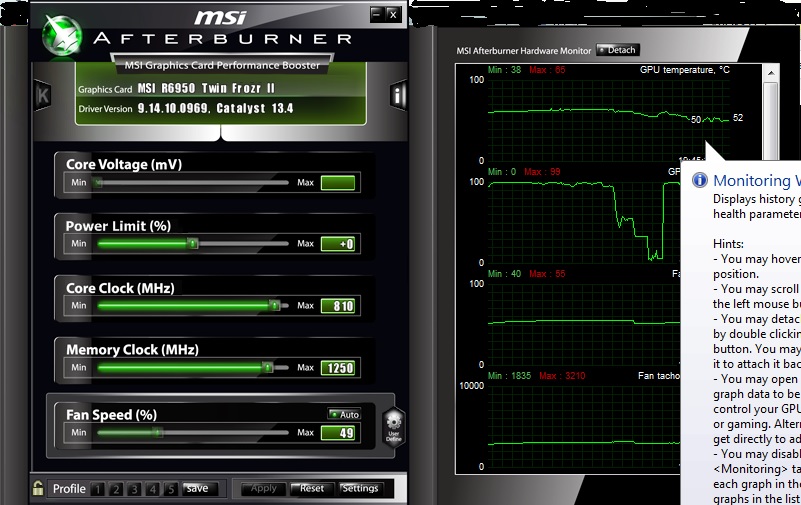Image resolution: width=801 pixels, height=505 pixels.
Task: Click the Reset button
Action: pyautogui.click(x=312, y=489)
